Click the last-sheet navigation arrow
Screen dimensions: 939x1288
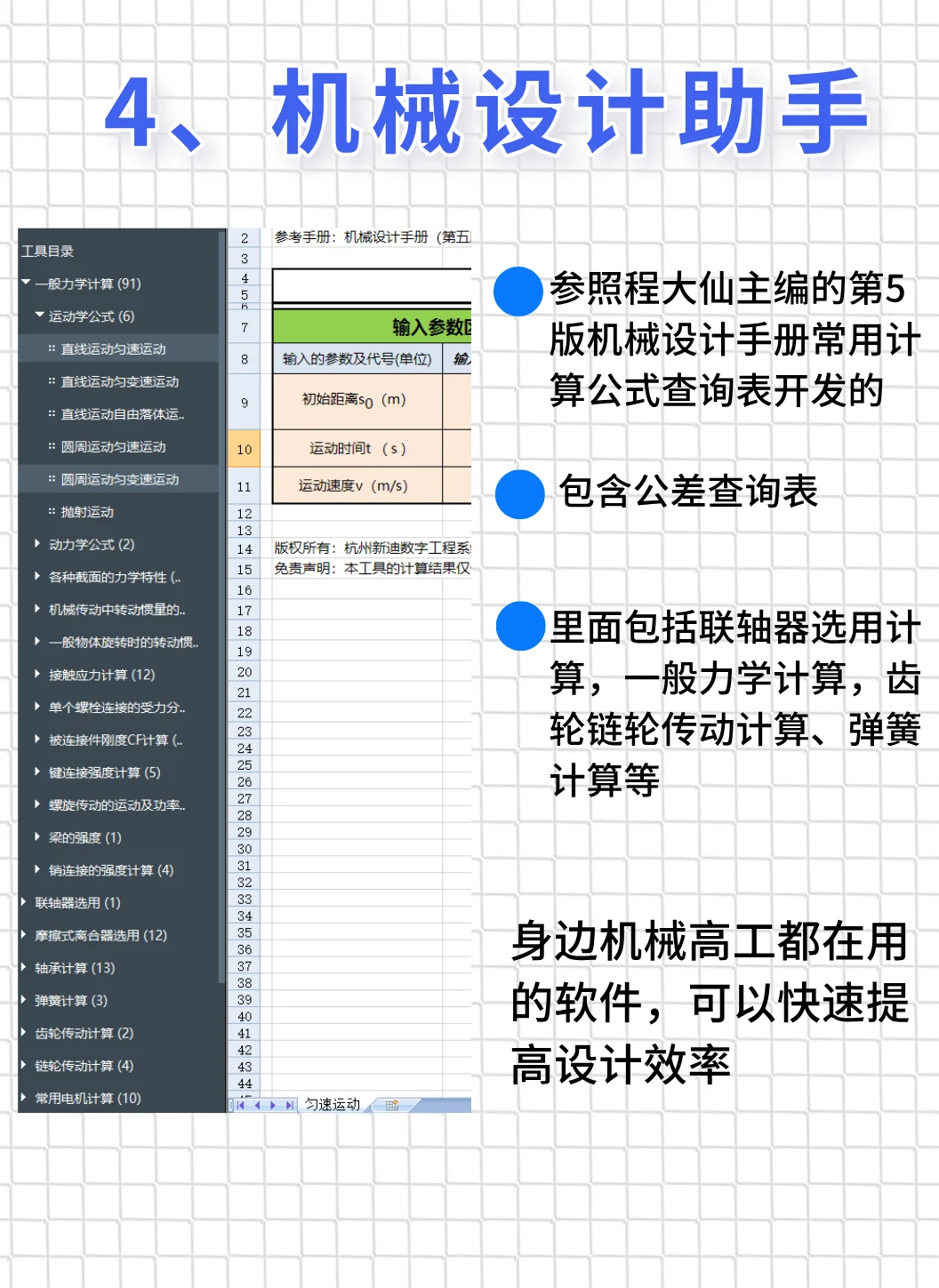[x=288, y=1105]
